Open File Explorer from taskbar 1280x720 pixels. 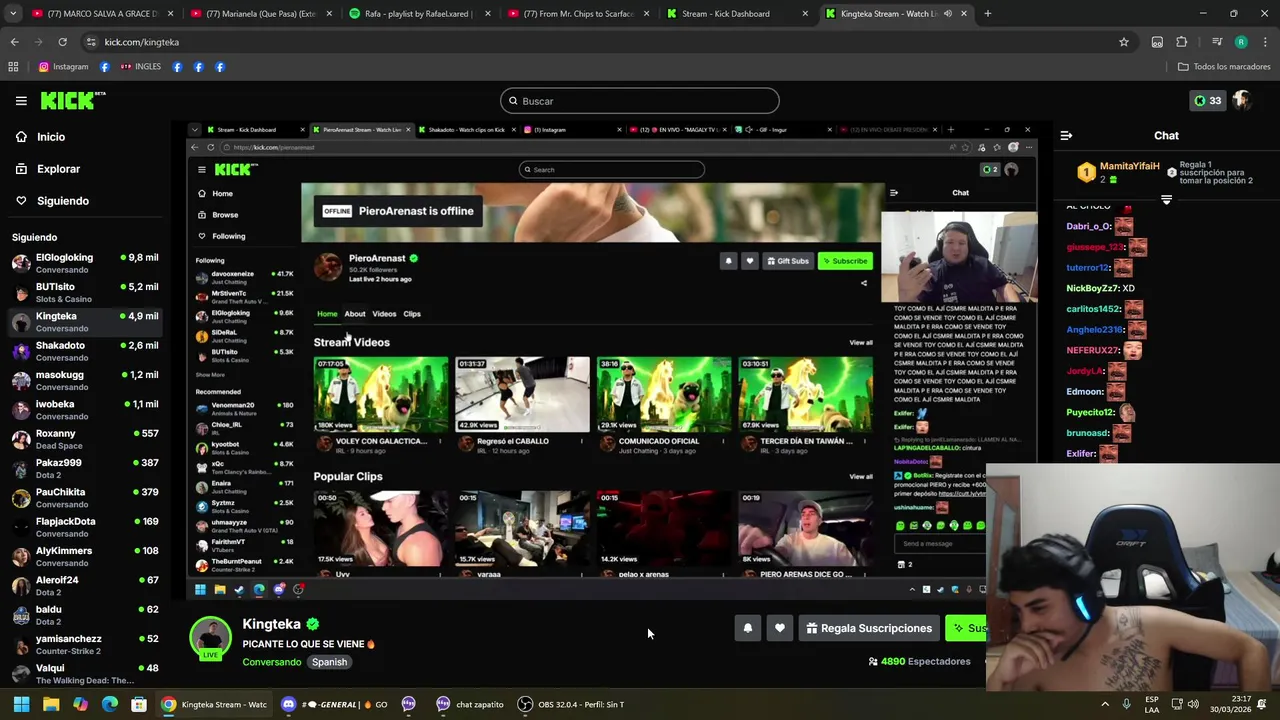click(51, 704)
